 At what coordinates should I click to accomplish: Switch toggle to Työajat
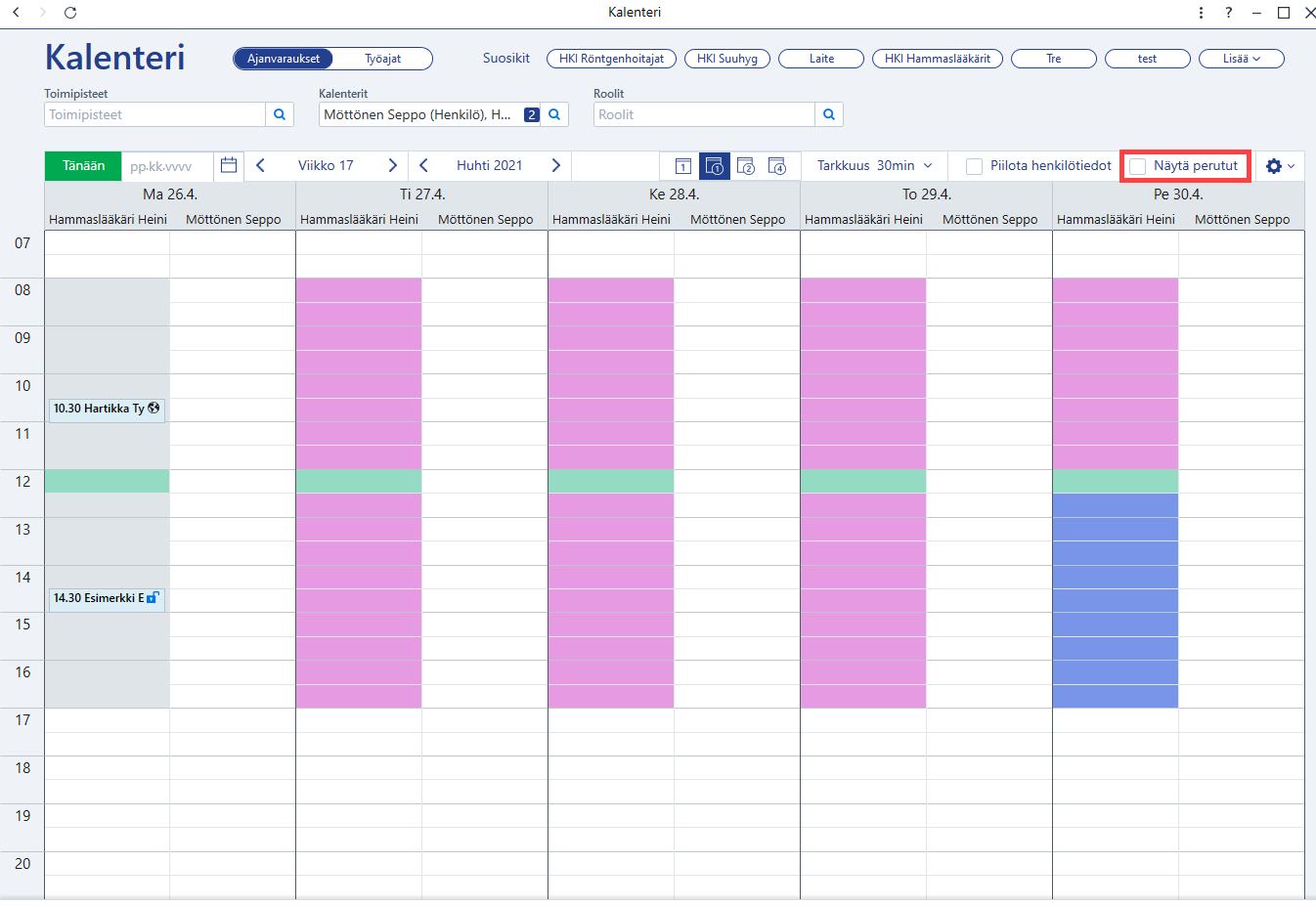383,59
